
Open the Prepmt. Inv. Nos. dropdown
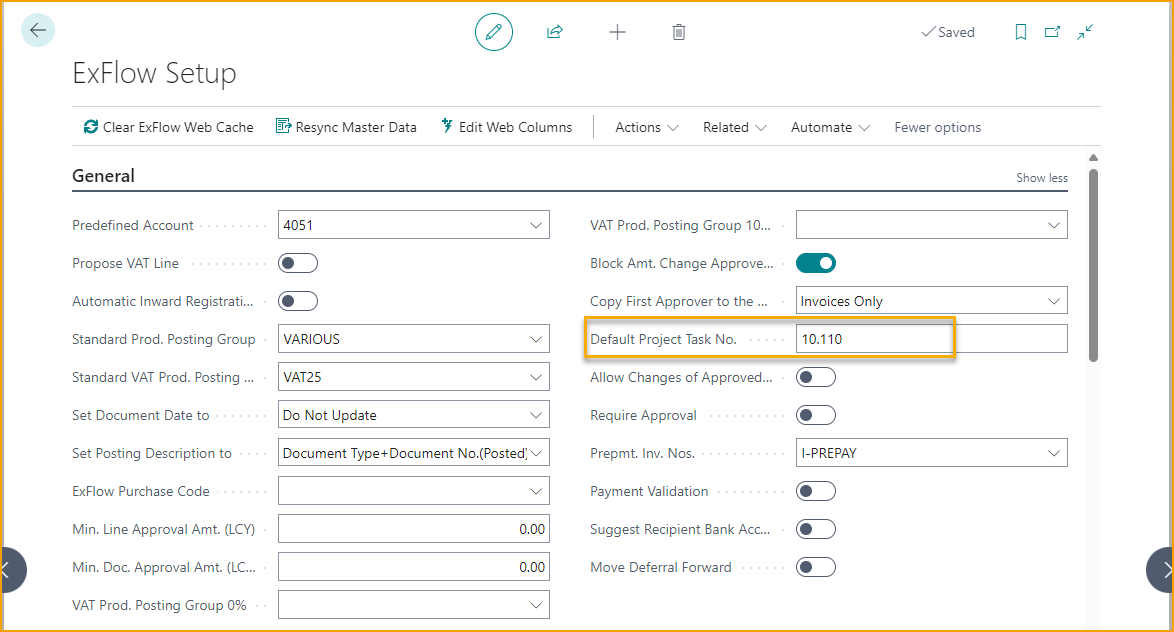pos(1054,453)
